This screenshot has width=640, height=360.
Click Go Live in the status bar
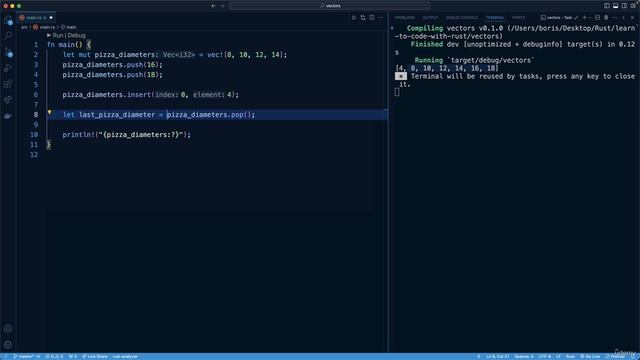[590, 356]
